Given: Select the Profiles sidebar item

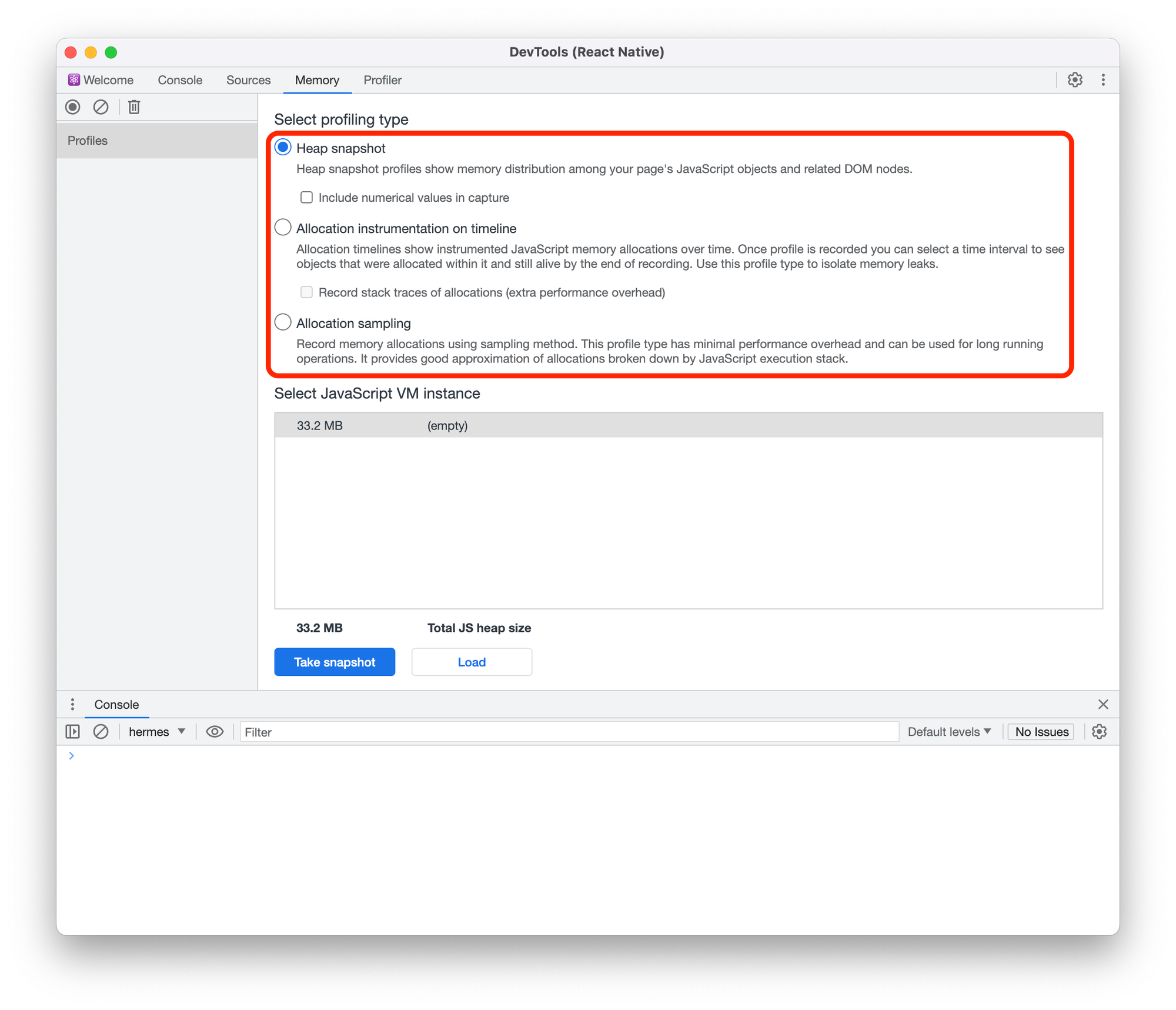Looking at the screenshot, I should (157, 140).
